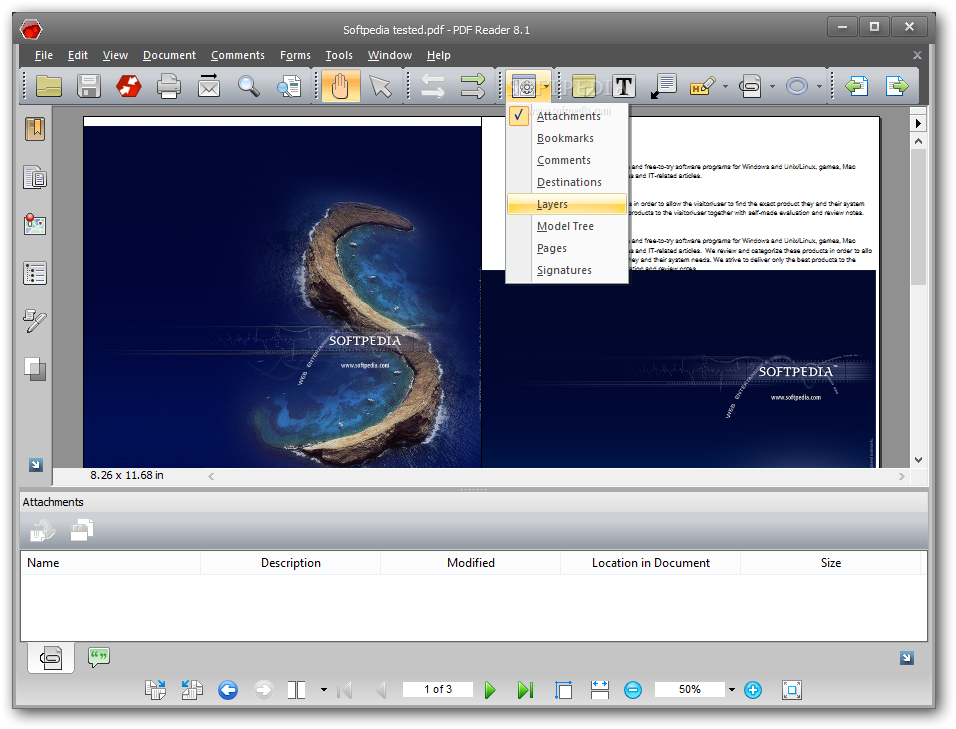The image size is (956, 729).
Task: Click fit width icon in bottom bar
Action: 600,690
